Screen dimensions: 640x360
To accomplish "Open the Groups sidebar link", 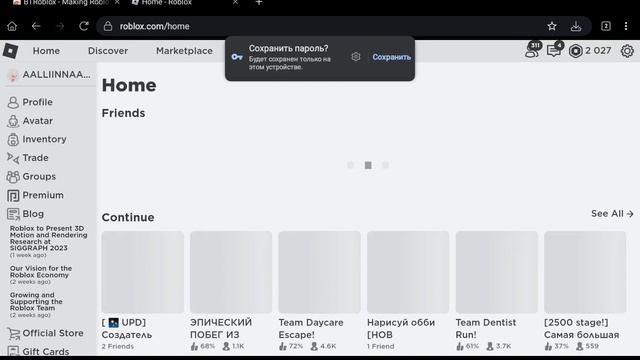I will [39, 177].
